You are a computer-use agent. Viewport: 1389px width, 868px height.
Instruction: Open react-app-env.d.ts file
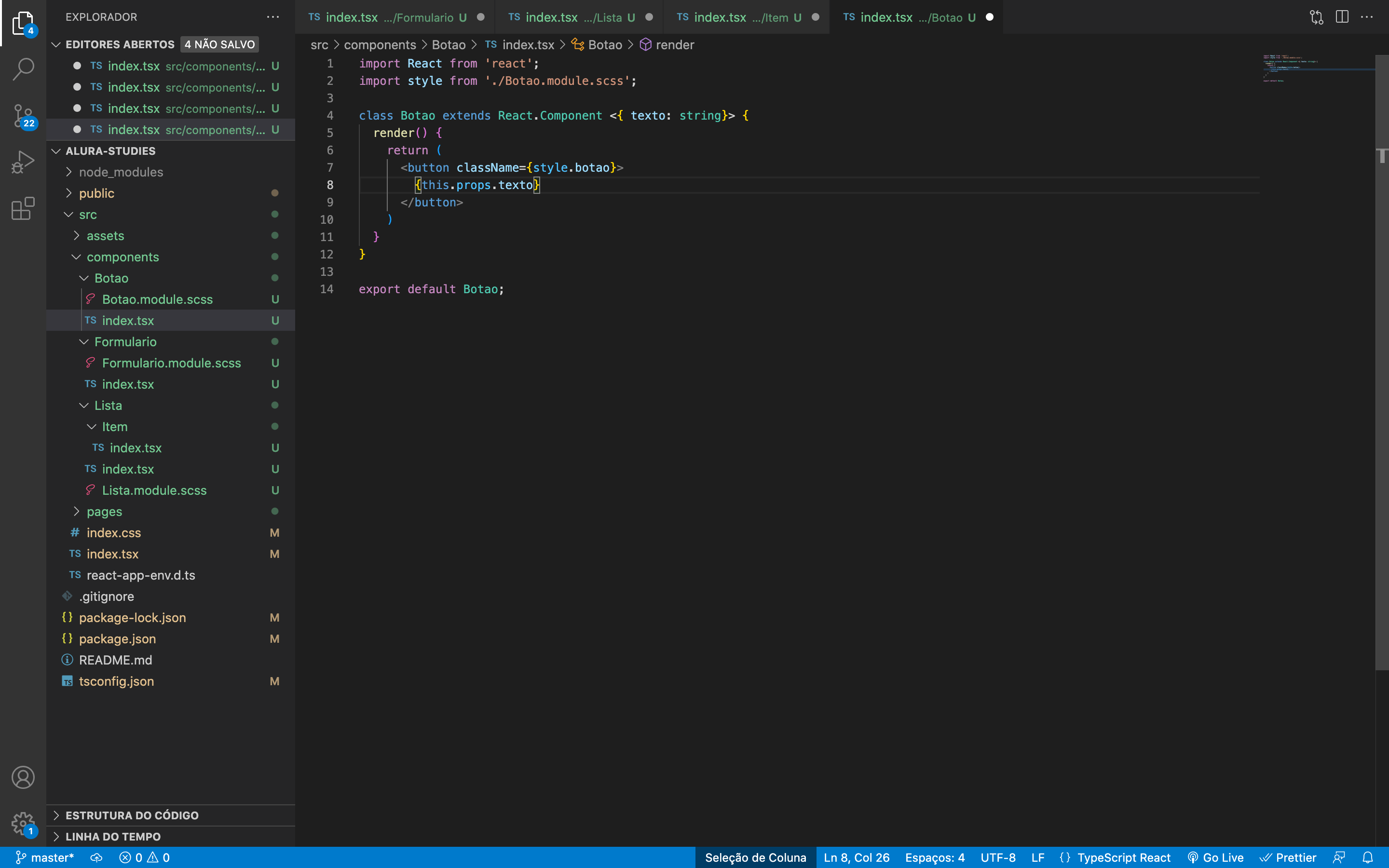[x=171, y=575]
